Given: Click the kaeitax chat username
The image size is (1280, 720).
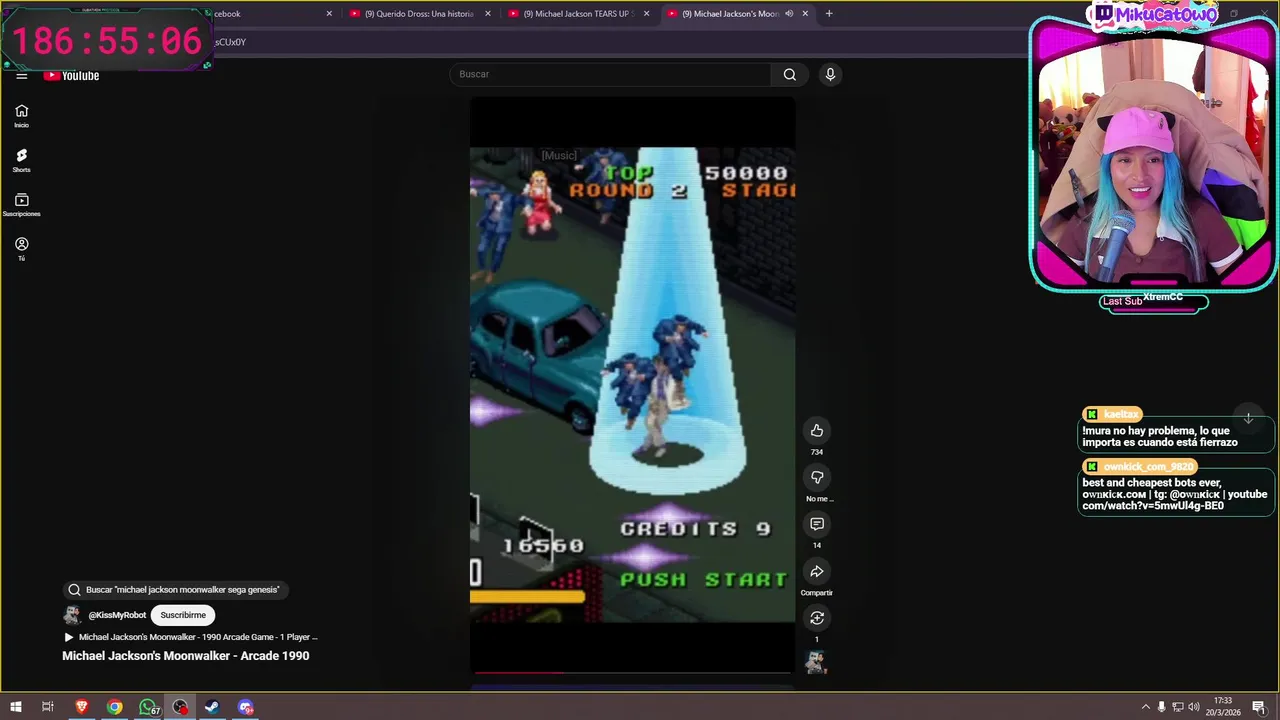Looking at the screenshot, I should [x=1121, y=414].
